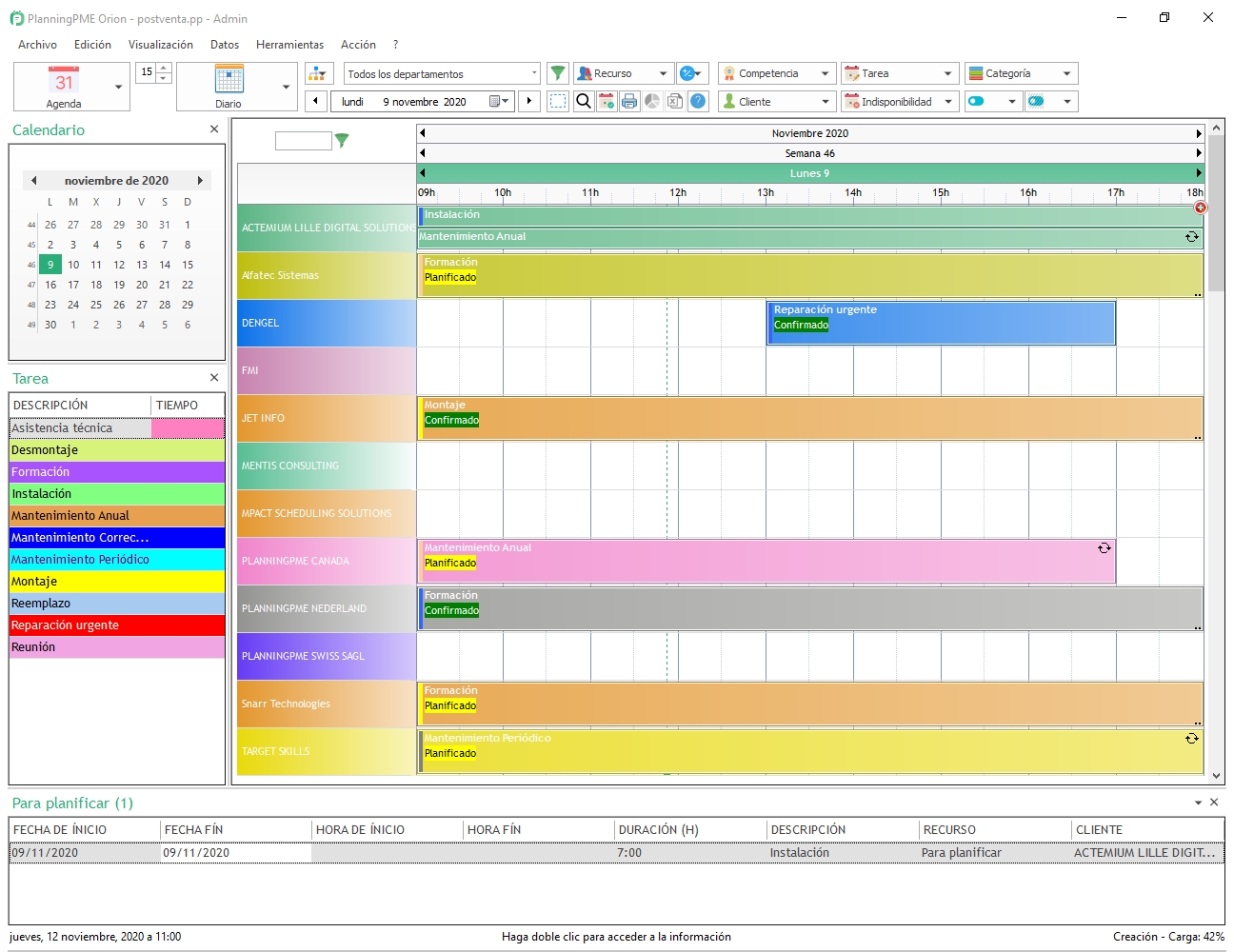Open the Edición menu
Screen dimensions: 1234x952
coord(92,45)
